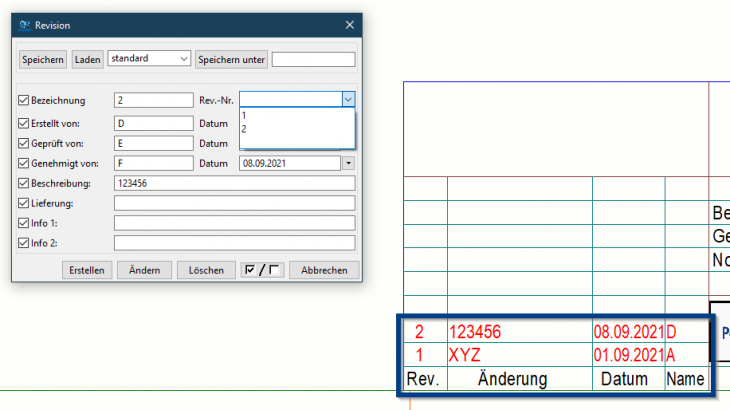
Task: Close the Revision dialog
Action: click(350, 25)
